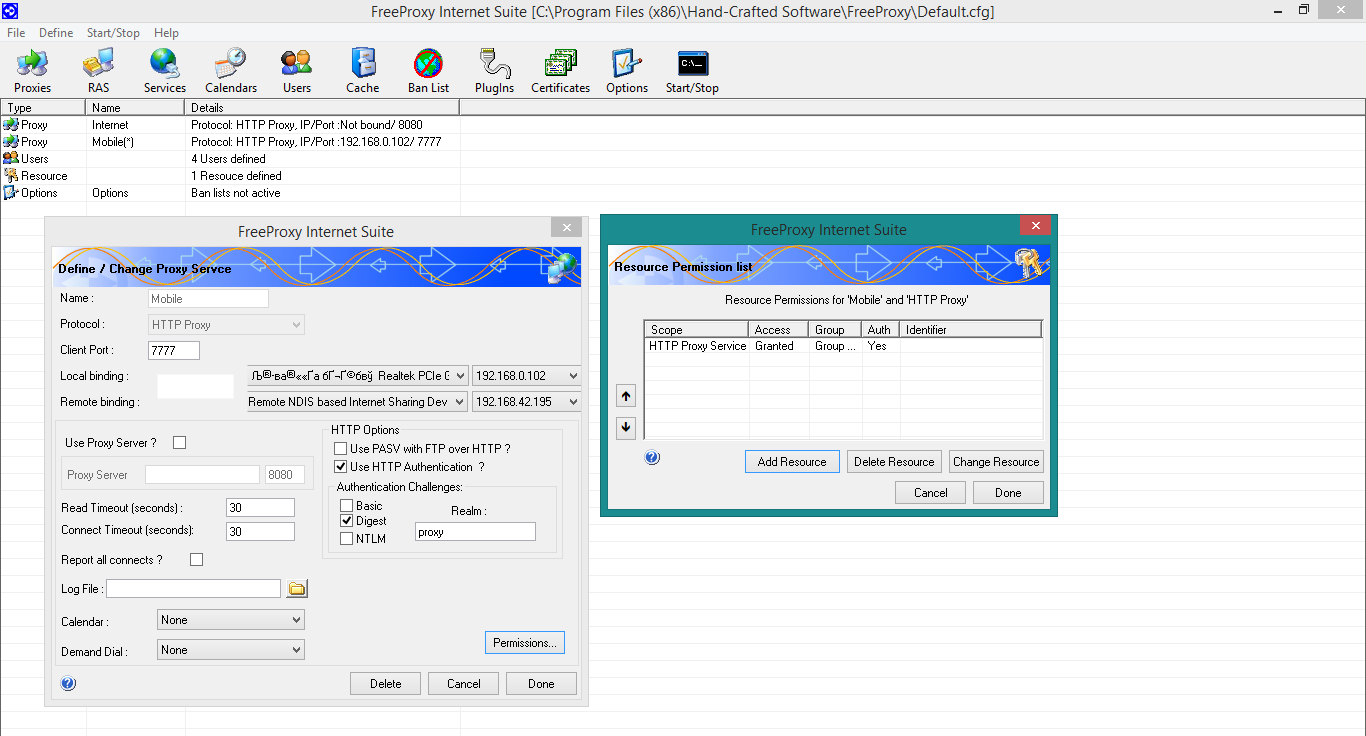
Task: Click the Internet proxy row icon
Action: 11,124
